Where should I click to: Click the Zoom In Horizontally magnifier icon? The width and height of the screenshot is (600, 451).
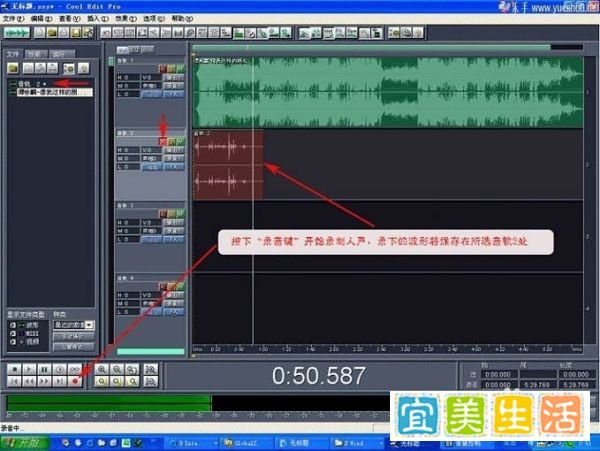pyautogui.click(x=102, y=370)
